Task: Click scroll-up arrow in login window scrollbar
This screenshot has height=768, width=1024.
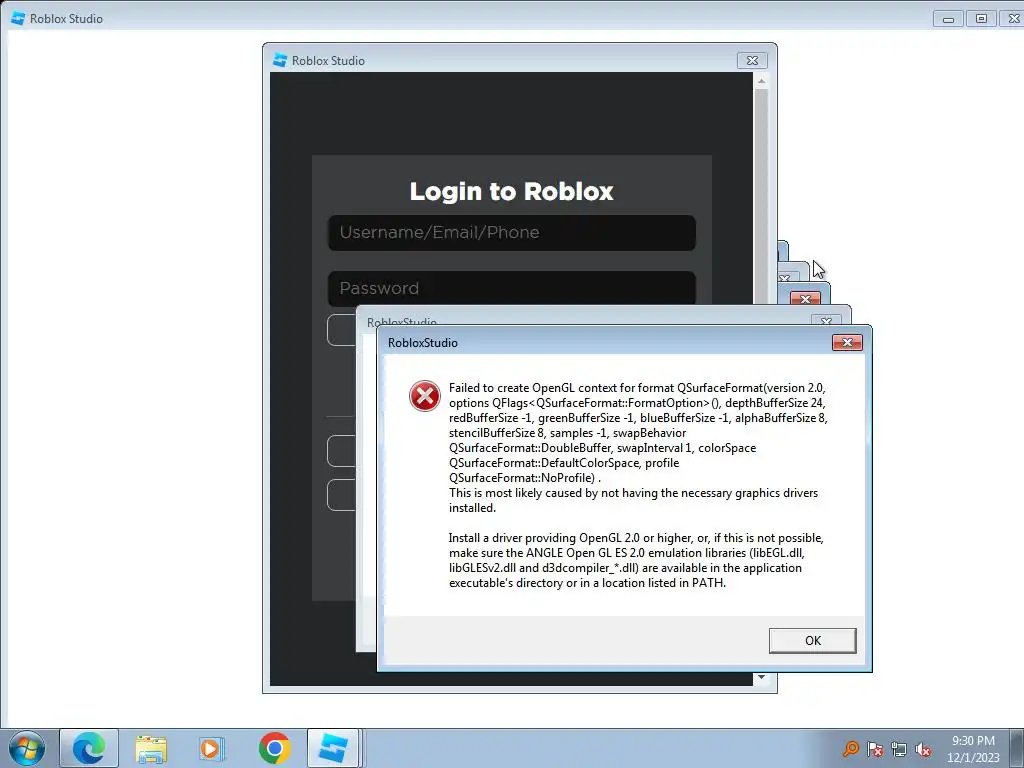Action: tap(761, 81)
